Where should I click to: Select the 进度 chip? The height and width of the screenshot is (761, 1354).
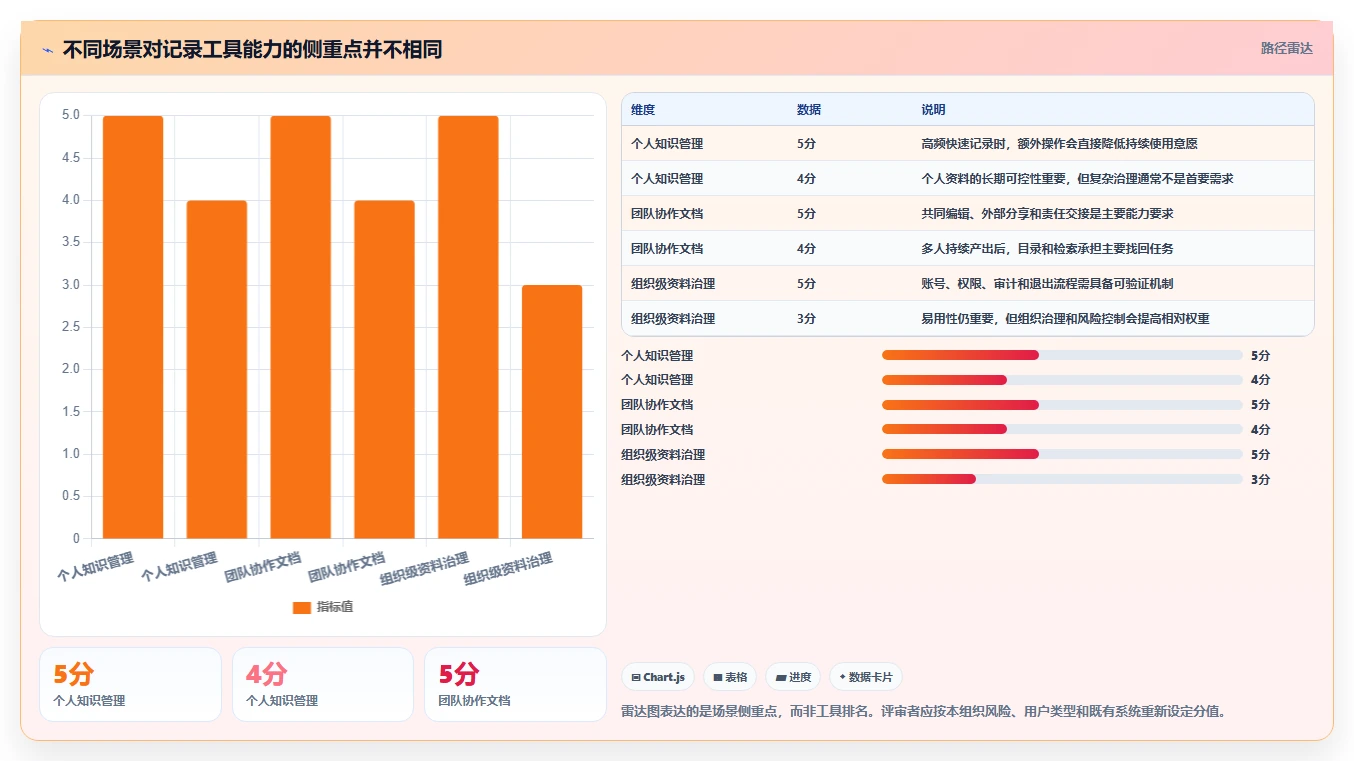(x=793, y=677)
